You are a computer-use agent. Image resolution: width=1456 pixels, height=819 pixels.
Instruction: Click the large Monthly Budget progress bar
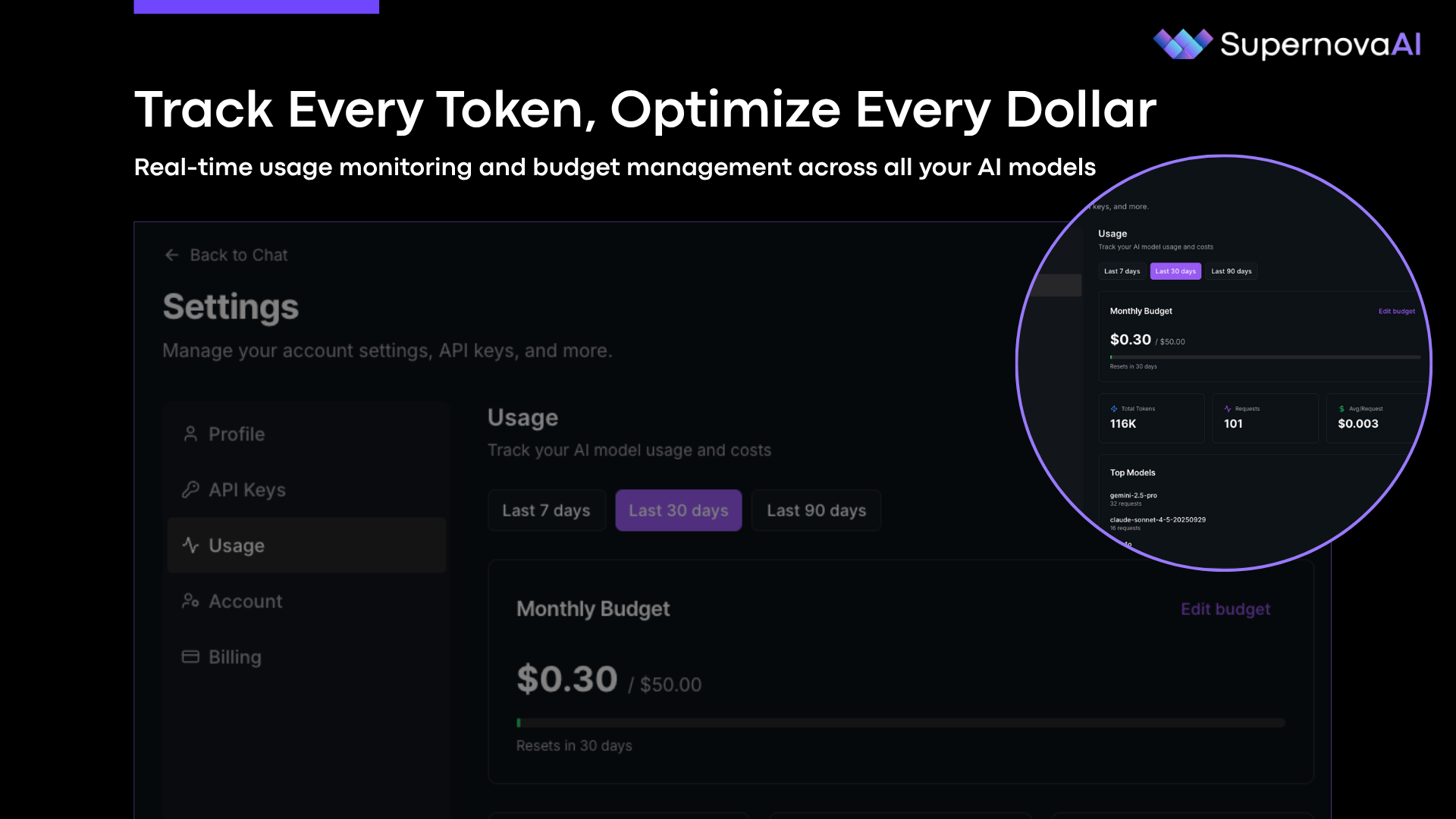pos(900,723)
